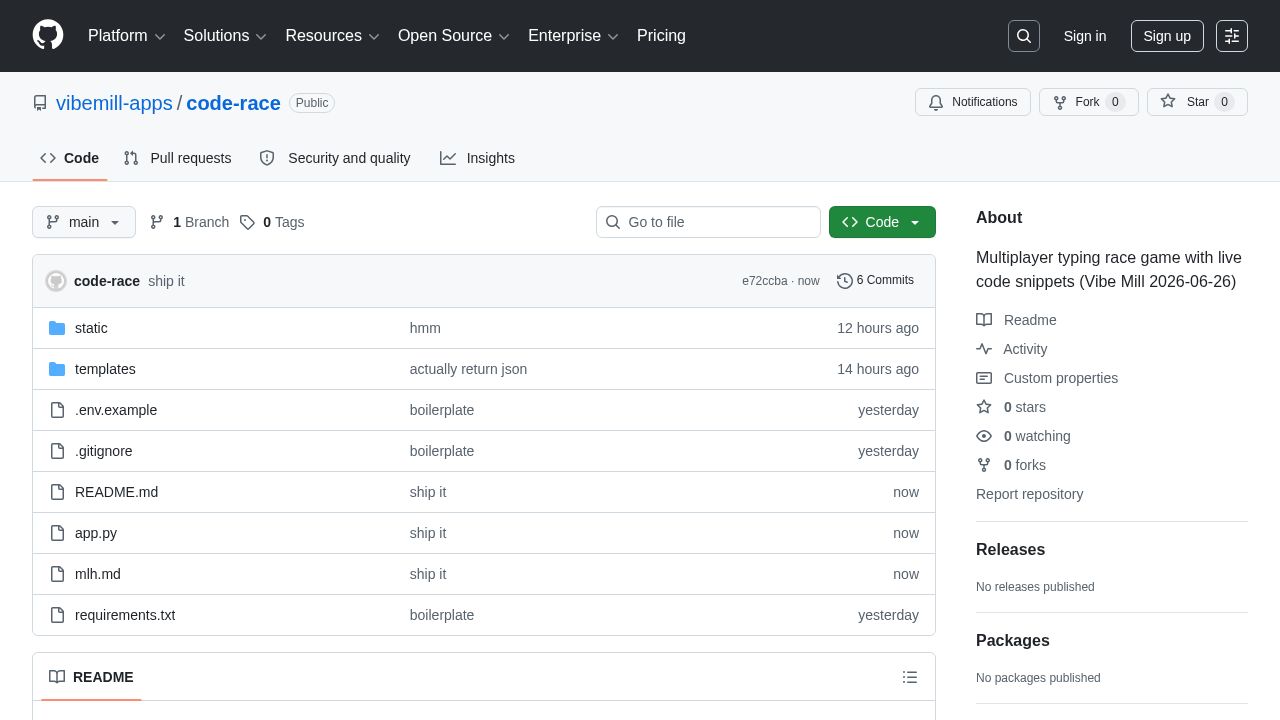Image resolution: width=1280 pixels, height=720 pixels.
Task: Expand the Enterprise dropdown
Action: 574,36
